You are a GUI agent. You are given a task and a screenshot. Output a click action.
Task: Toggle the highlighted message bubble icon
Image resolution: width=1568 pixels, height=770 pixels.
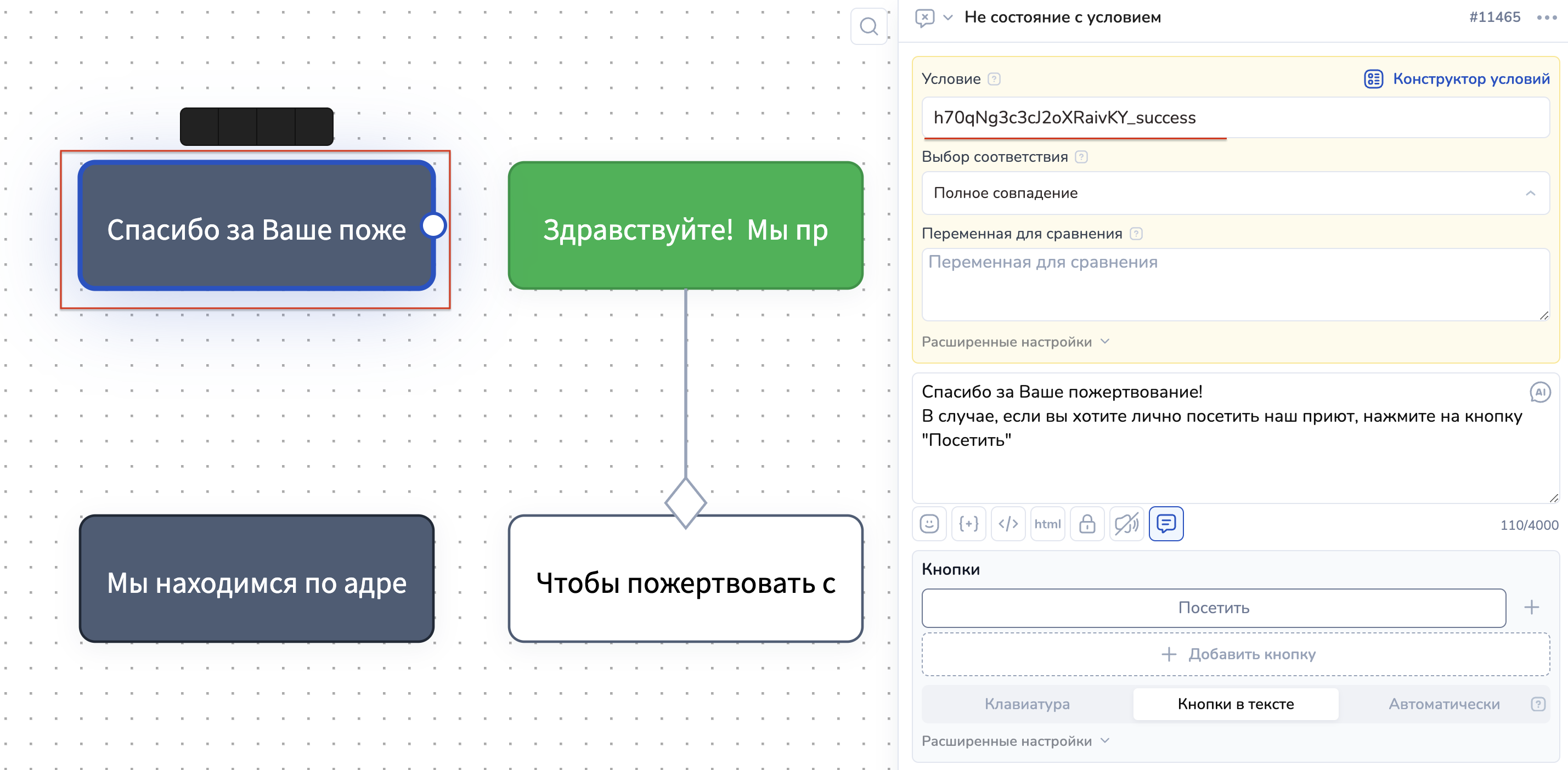pyautogui.click(x=1166, y=523)
